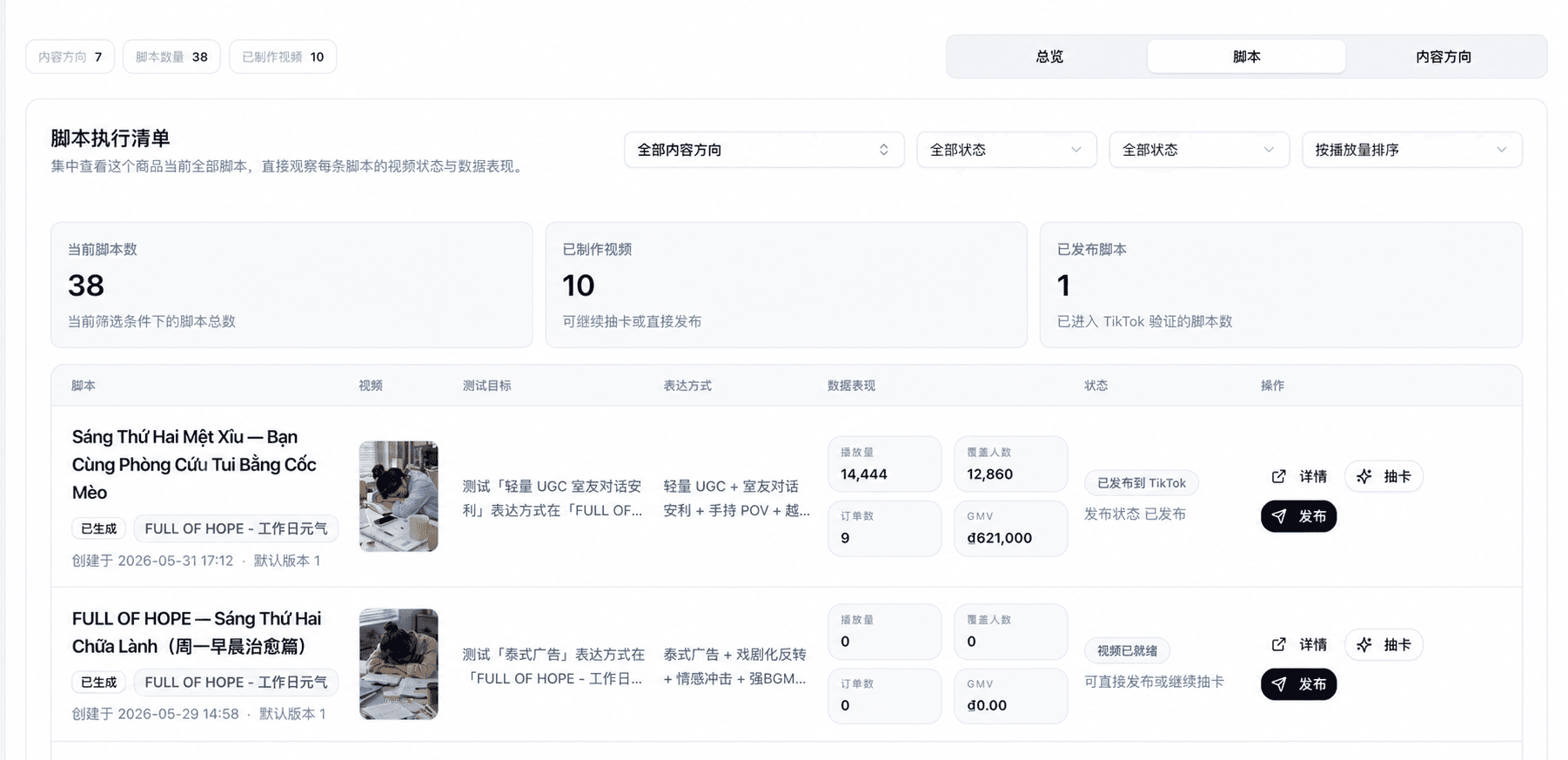Click 抽卡 for Sáng Thứ Hai Mệt Xỉu script
The width and height of the screenshot is (1568, 760).
[1384, 476]
